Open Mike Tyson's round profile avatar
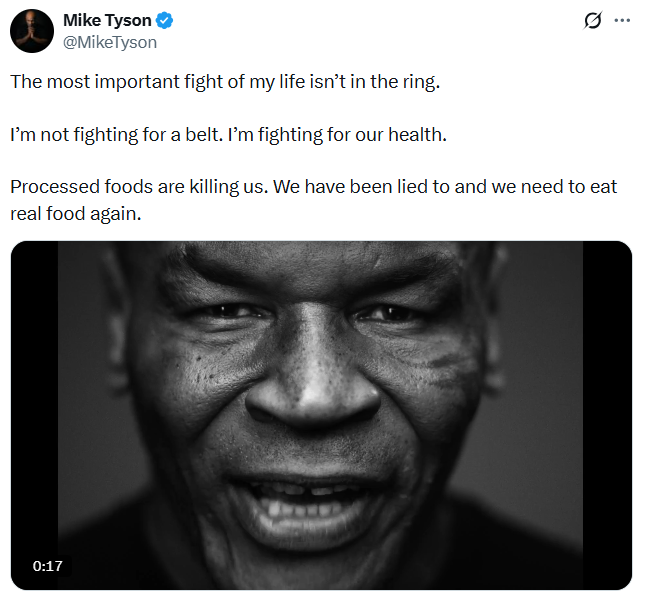This screenshot has height=604, width=645. coord(32,31)
